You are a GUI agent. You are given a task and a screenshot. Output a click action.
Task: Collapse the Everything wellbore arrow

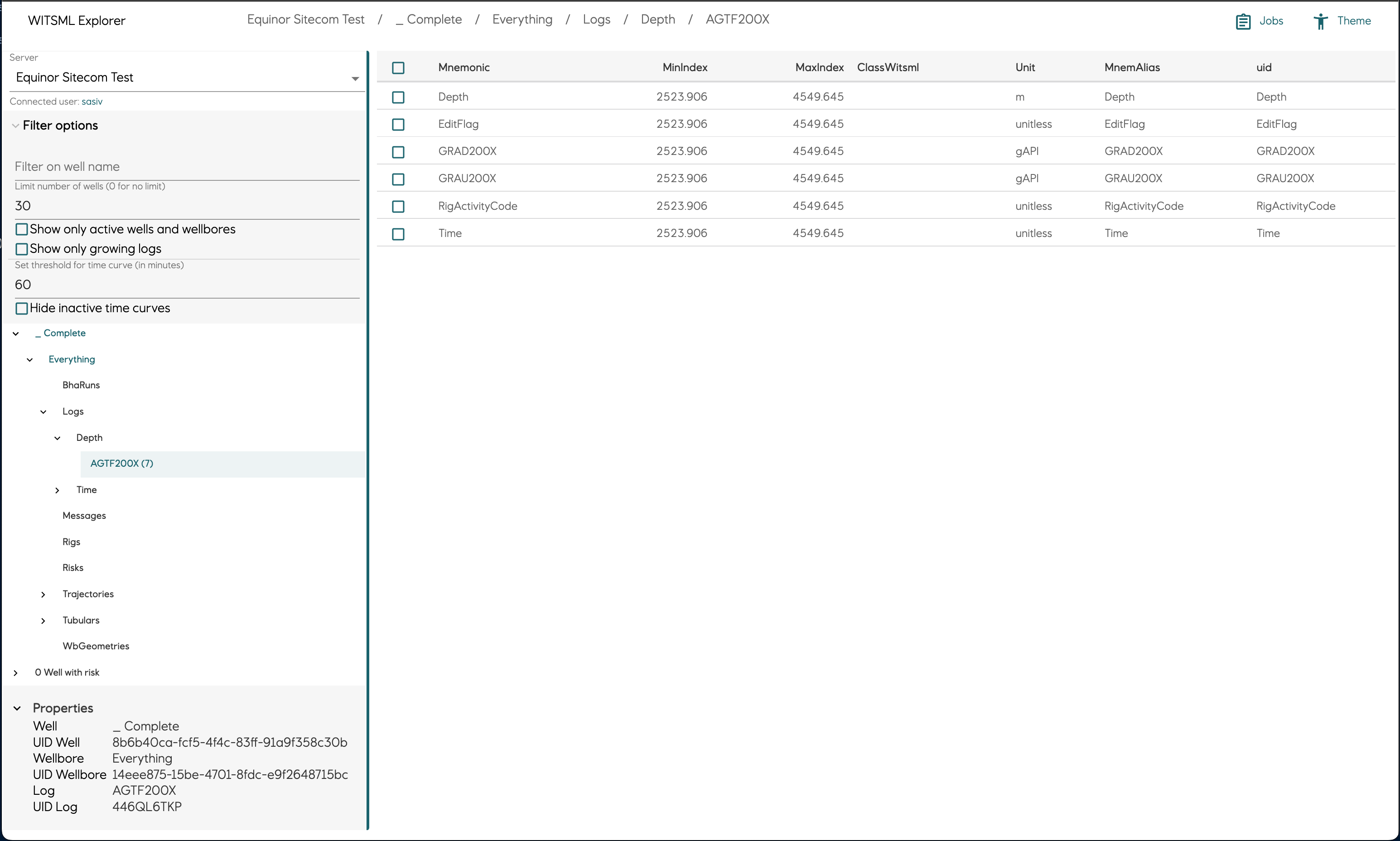(x=30, y=360)
